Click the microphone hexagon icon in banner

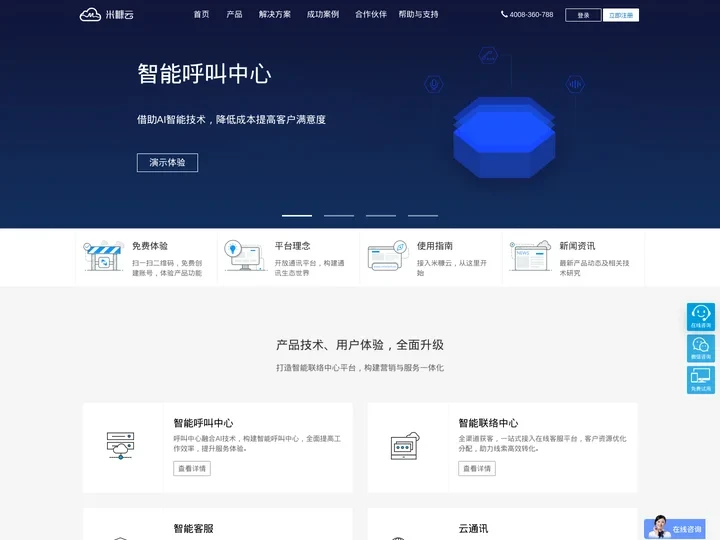[x=433, y=84]
